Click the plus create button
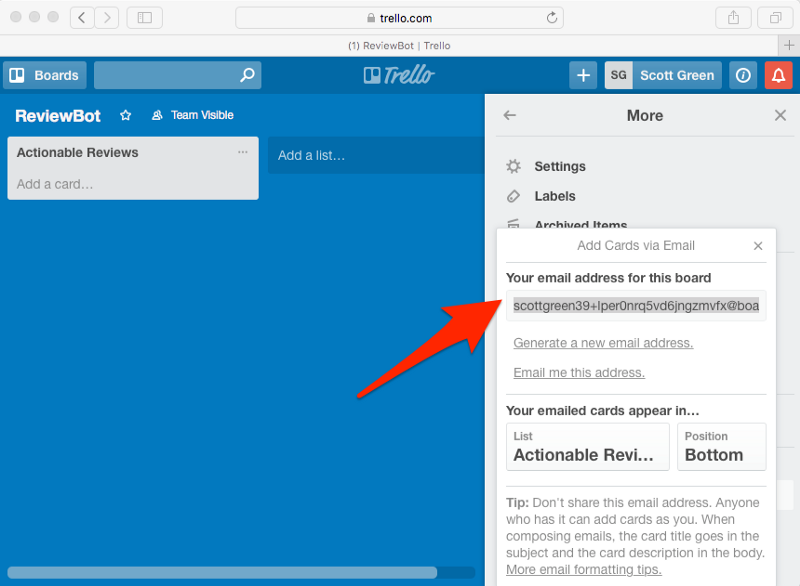Viewport: 800px width, 586px height. (583, 75)
